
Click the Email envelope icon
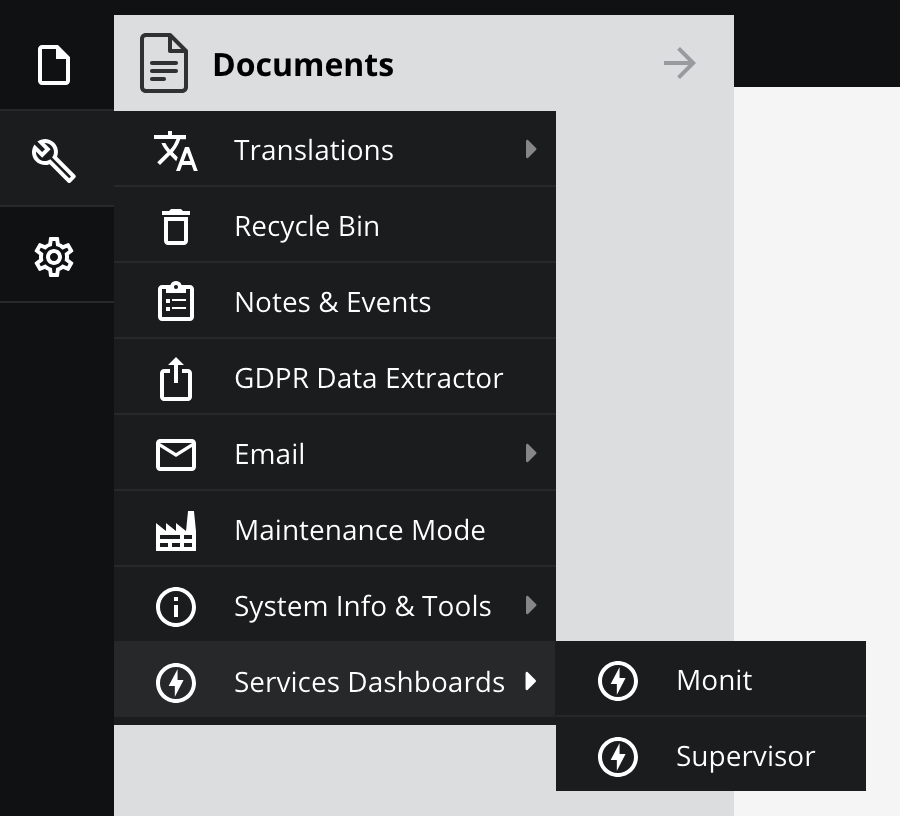click(x=176, y=454)
